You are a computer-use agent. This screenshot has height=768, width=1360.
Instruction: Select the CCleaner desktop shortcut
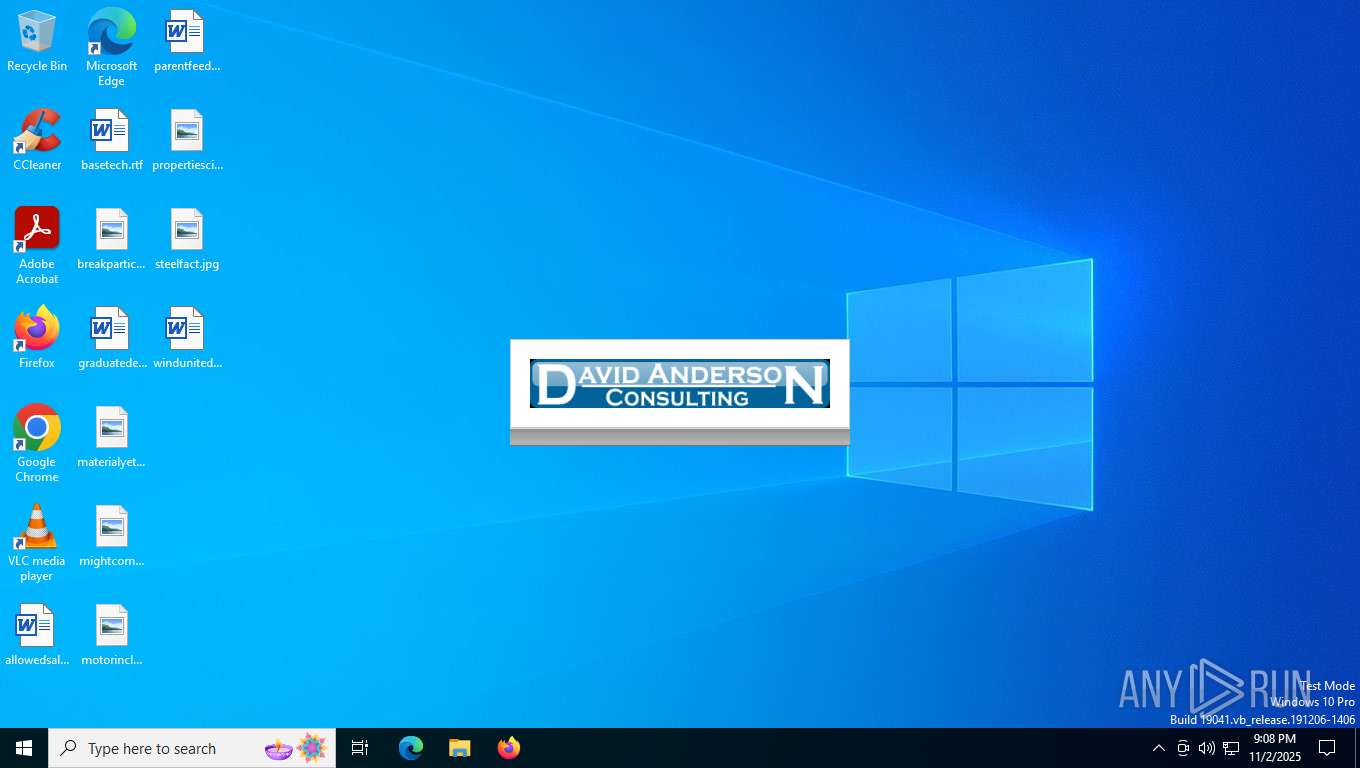[37, 140]
